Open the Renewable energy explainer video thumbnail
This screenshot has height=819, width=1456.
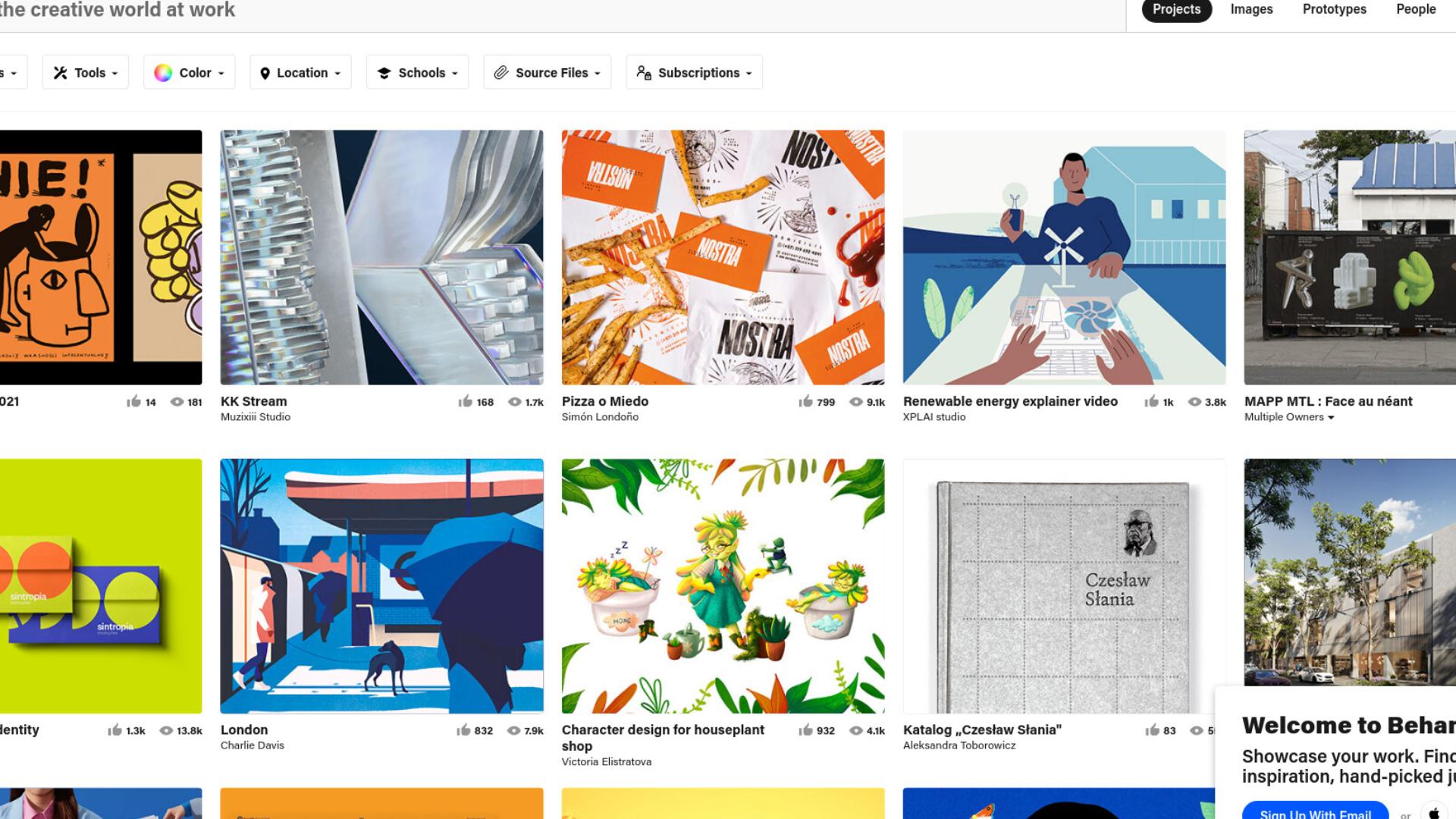pyautogui.click(x=1064, y=257)
